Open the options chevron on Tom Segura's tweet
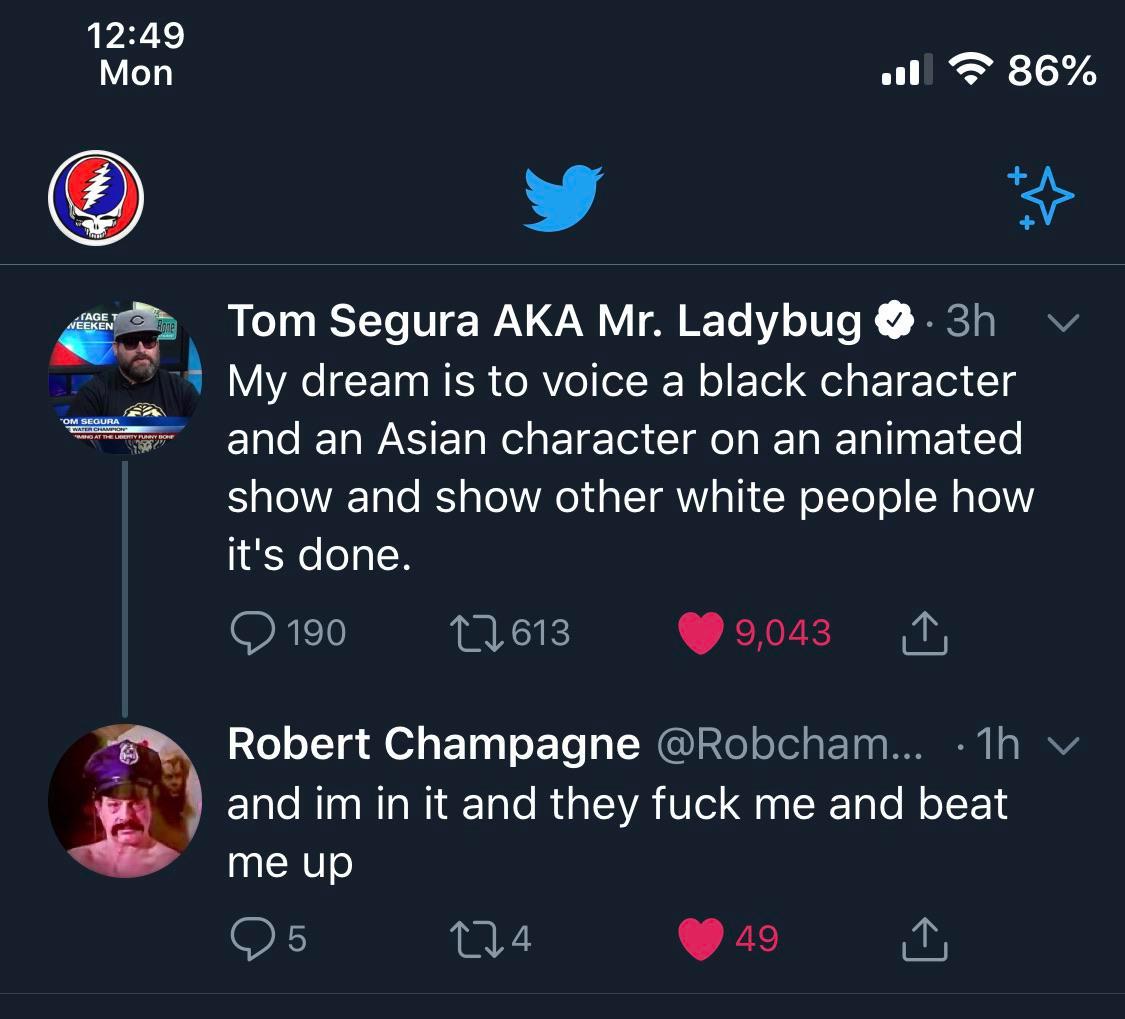 [1064, 321]
